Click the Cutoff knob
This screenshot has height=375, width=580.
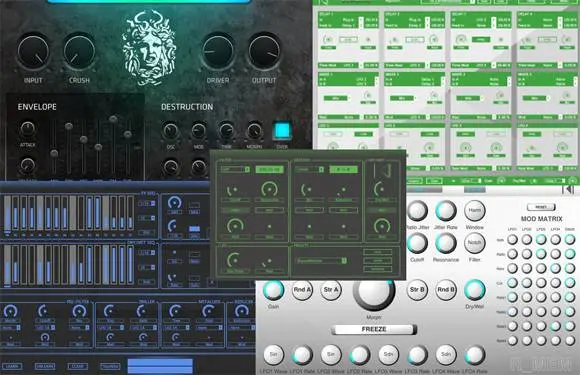417,243
